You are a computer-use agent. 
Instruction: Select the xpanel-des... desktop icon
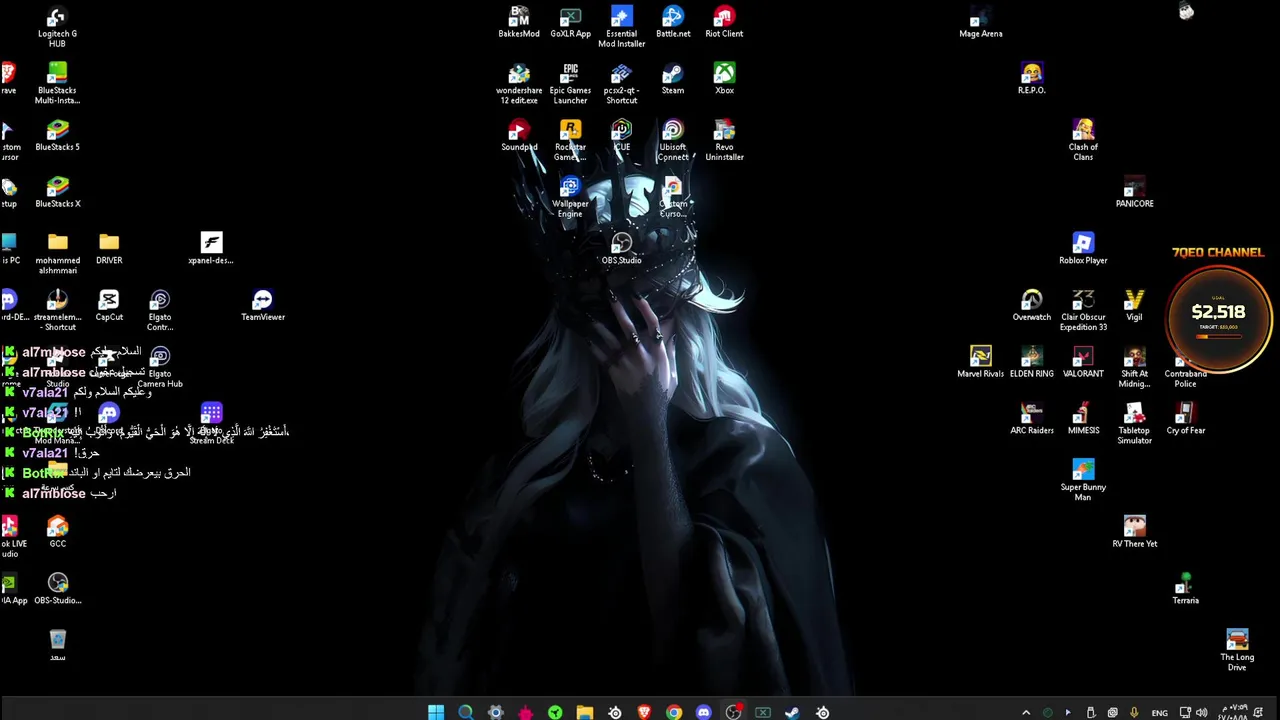coord(211,249)
